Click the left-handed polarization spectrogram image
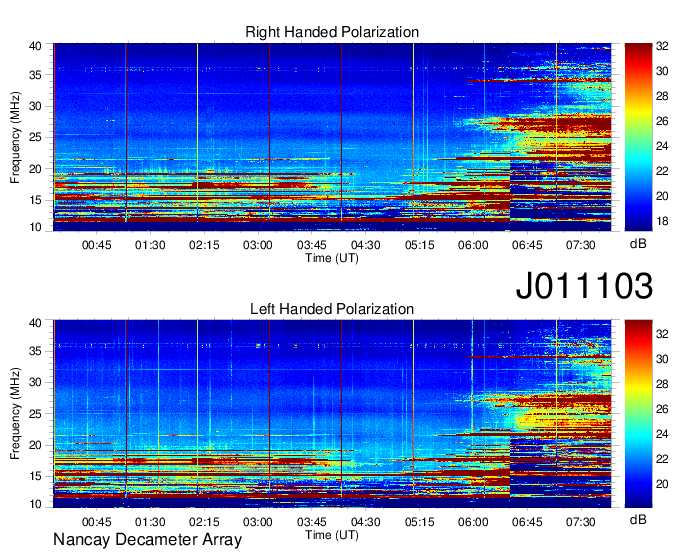 click(x=332, y=413)
